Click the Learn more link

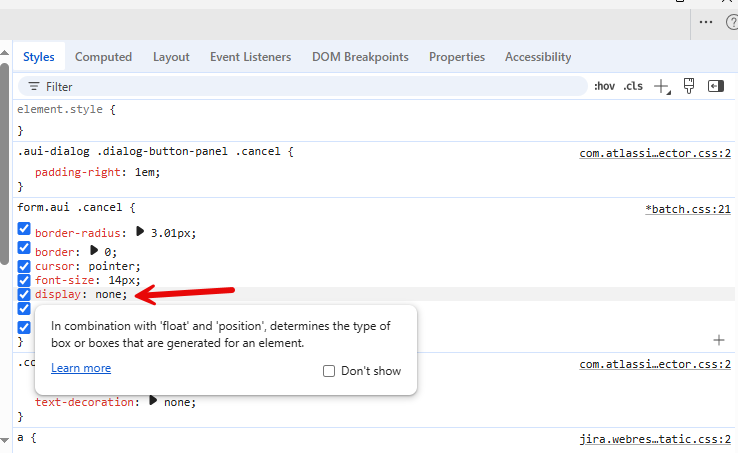[81, 368]
